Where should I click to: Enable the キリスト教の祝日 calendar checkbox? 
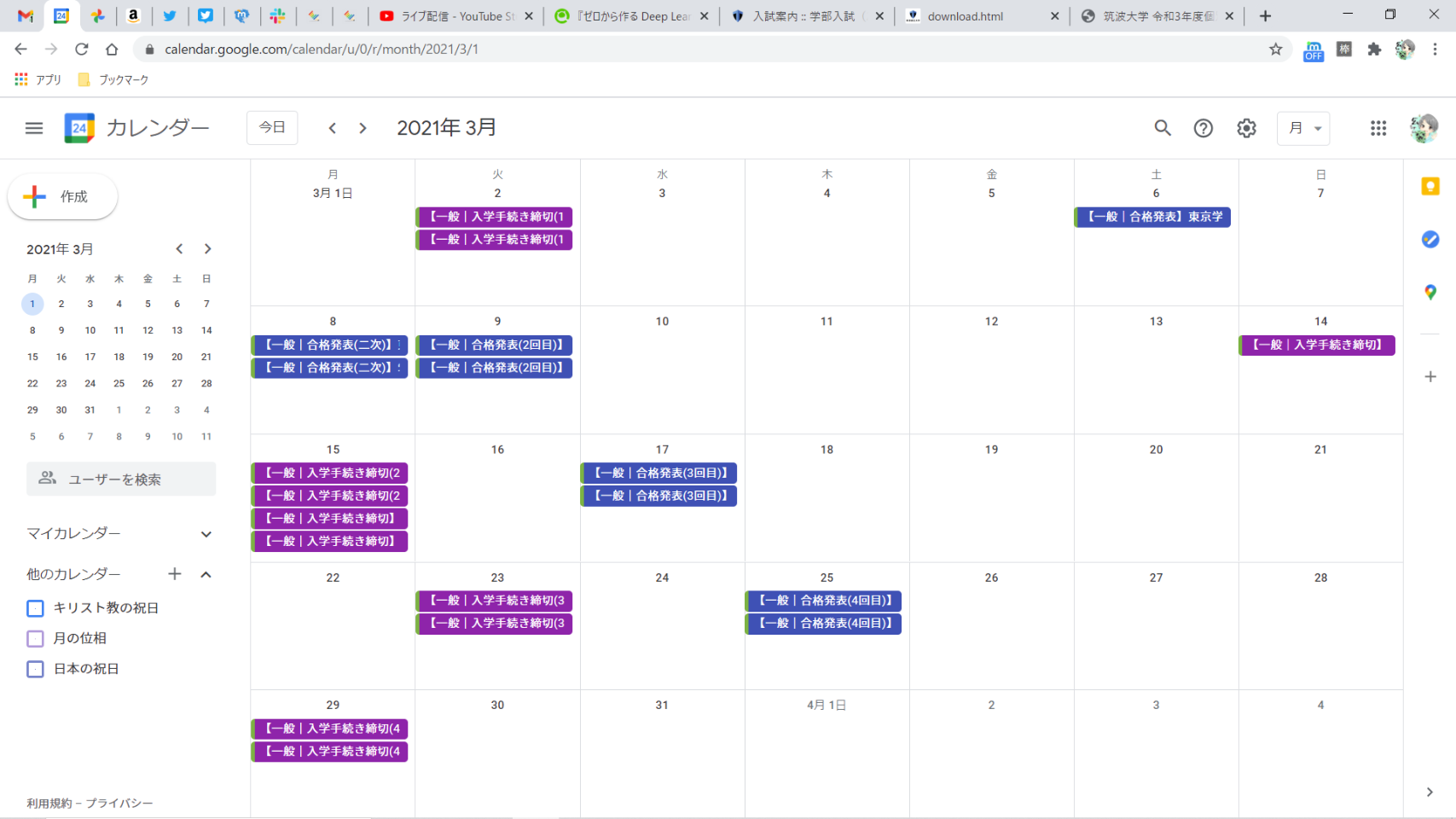35,608
